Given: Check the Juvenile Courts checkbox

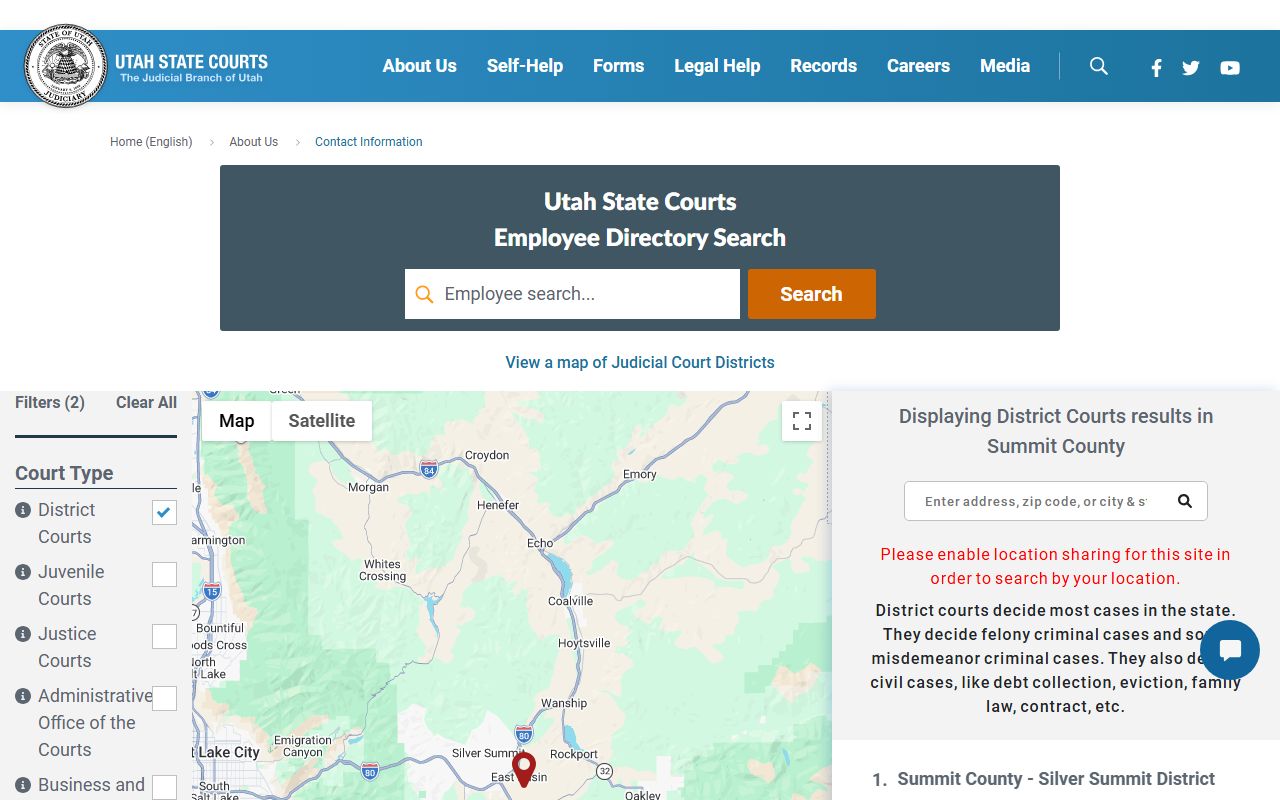Looking at the screenshot, I should tap(164, 574).
